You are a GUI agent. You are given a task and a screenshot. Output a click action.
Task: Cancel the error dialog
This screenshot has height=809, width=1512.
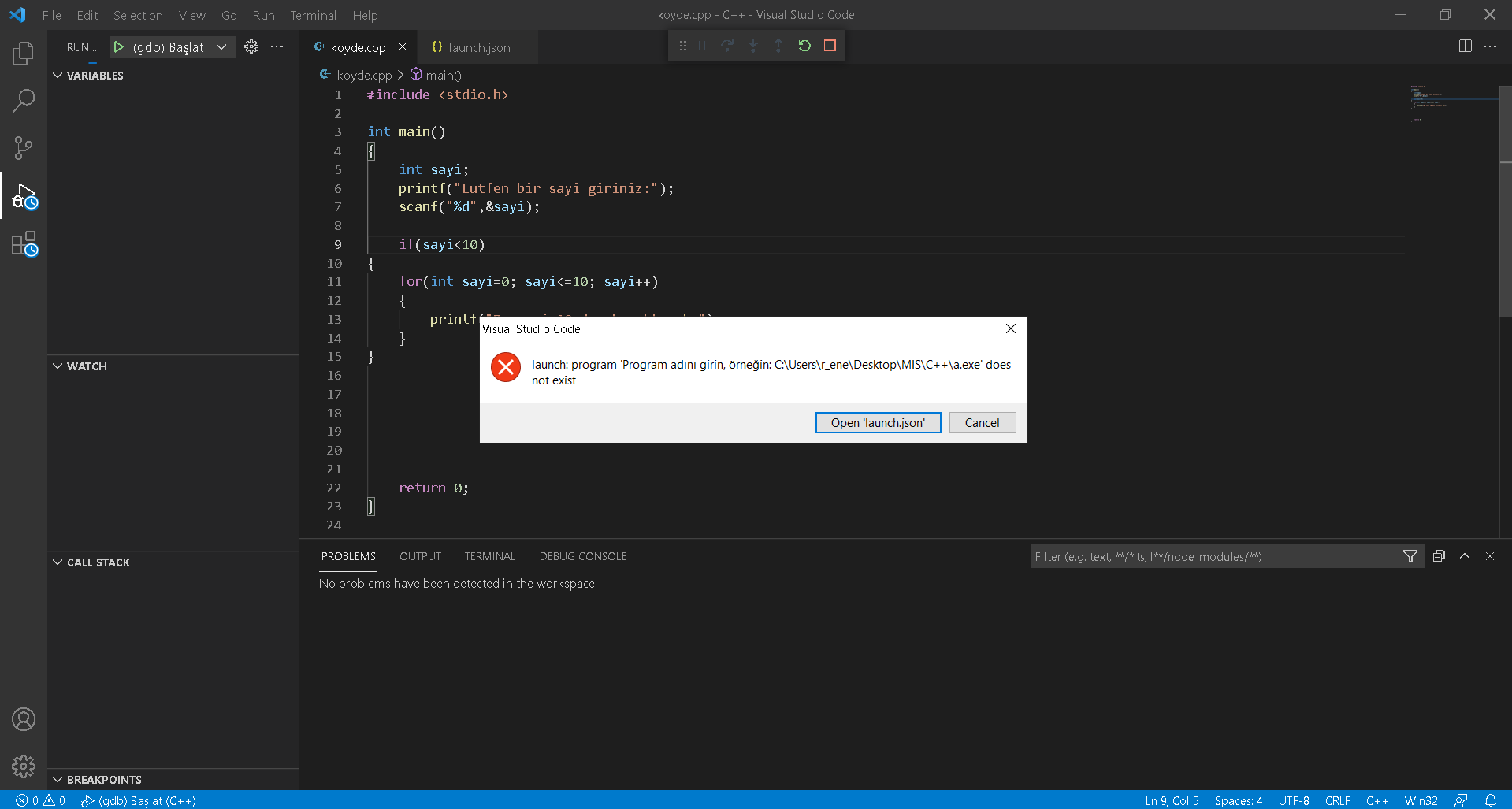982,423
